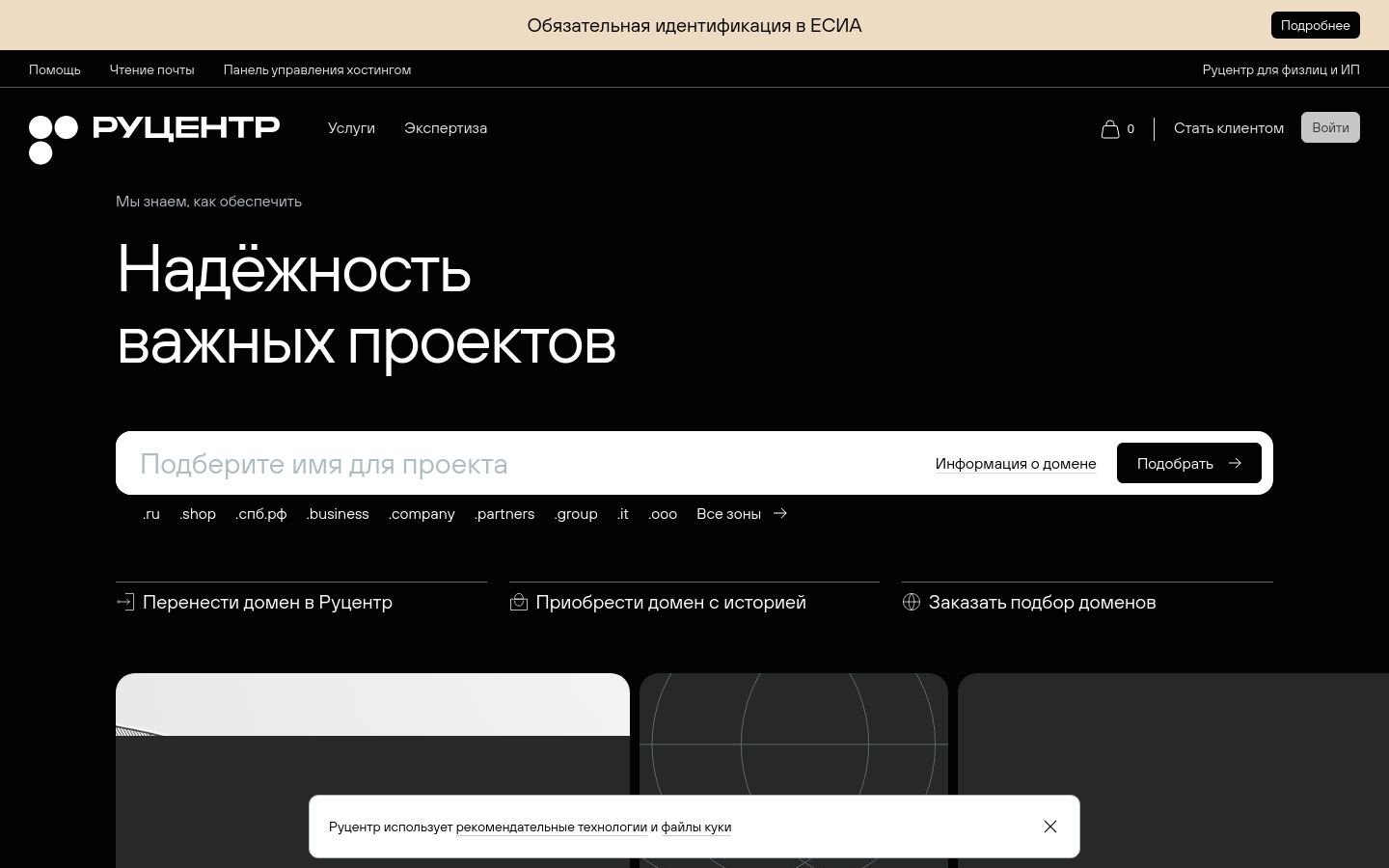Open the shopping cart icon
Viewport: 1389px width, 868px height.
1110,128
